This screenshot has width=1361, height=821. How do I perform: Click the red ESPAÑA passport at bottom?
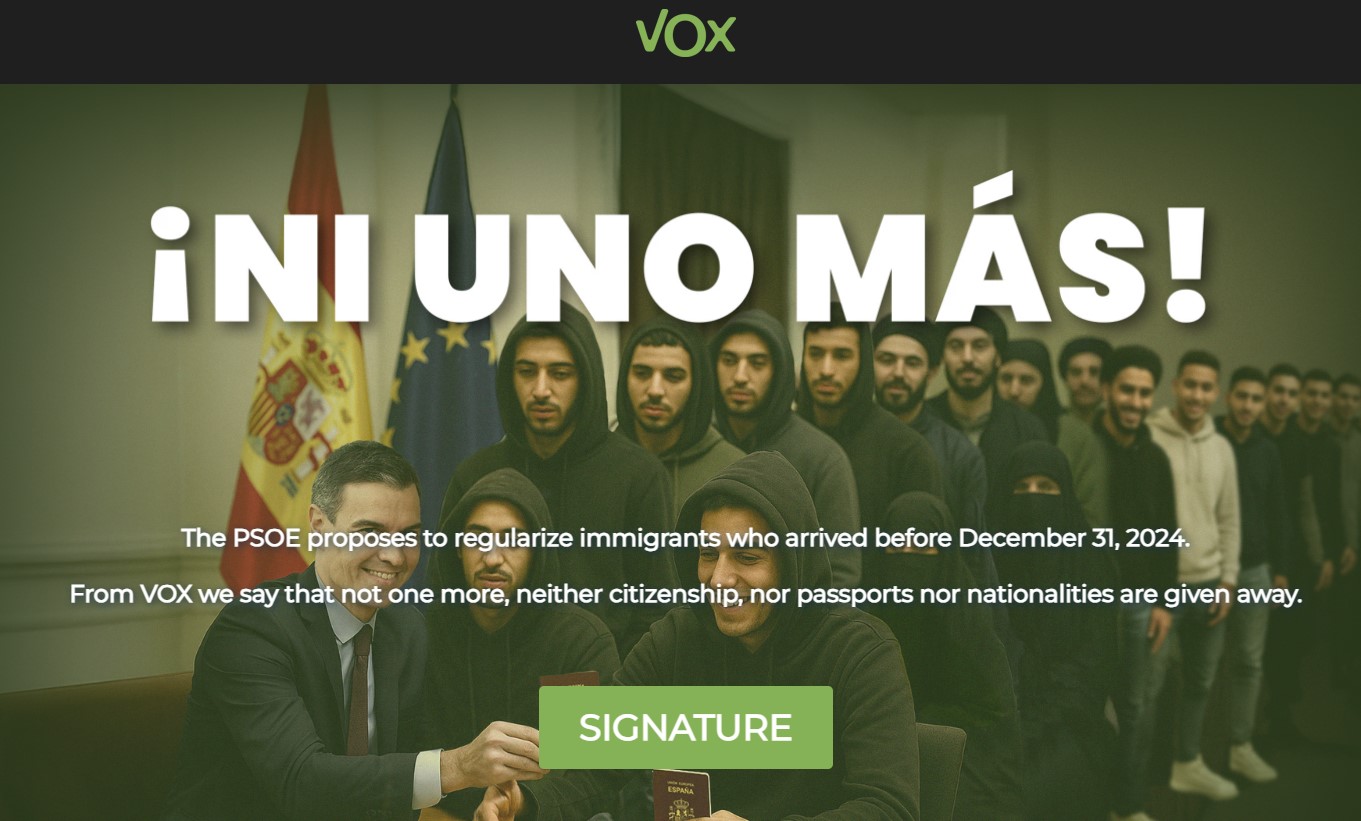pos(680,796)
